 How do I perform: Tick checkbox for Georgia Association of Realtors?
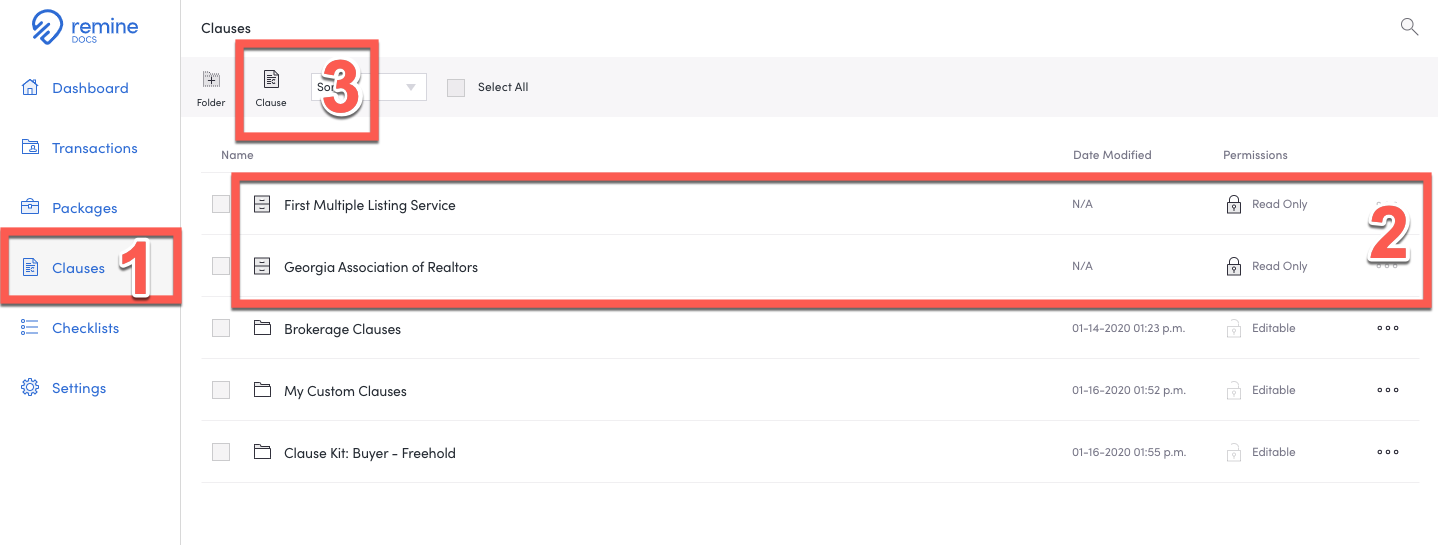(221, 266)
